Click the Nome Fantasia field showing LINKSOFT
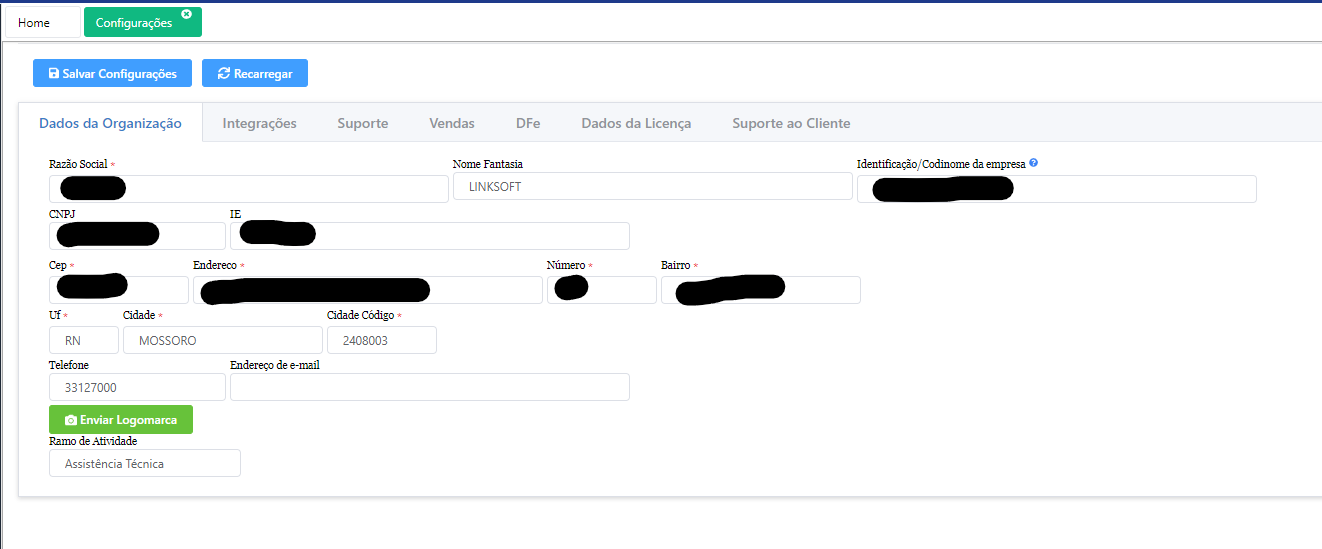Screen dimensions: 1322x549 pyautogui.click(x=652, y=187)
